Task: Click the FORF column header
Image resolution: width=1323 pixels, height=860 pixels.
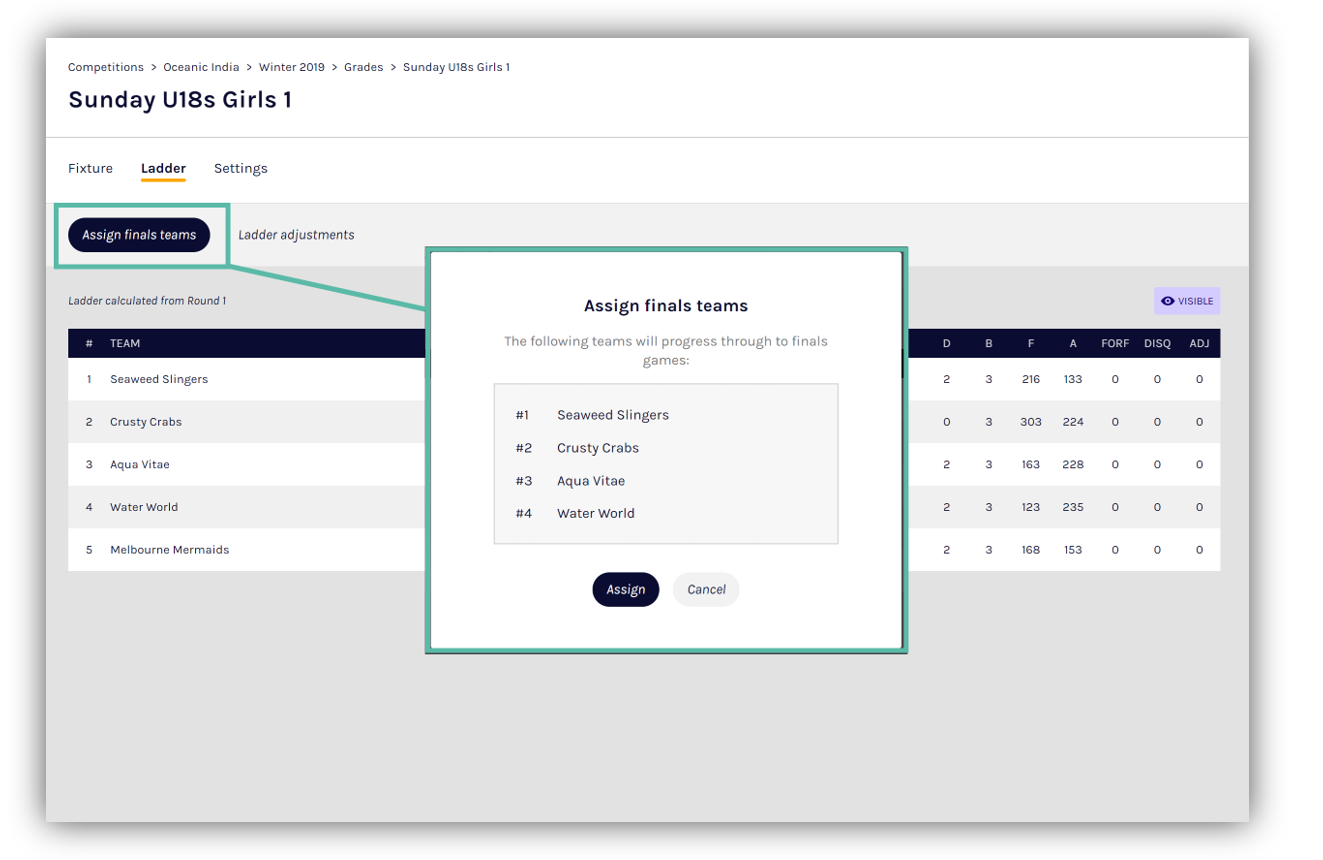Action: (1114, 343)
